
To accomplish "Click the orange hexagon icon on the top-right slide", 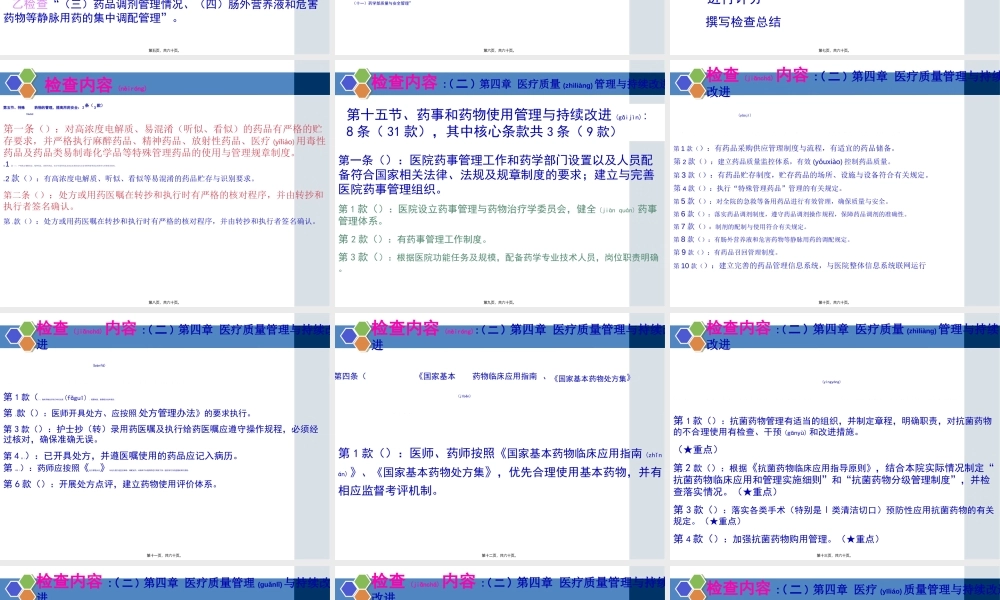I will pyautogui.click(x=697, y=91).
